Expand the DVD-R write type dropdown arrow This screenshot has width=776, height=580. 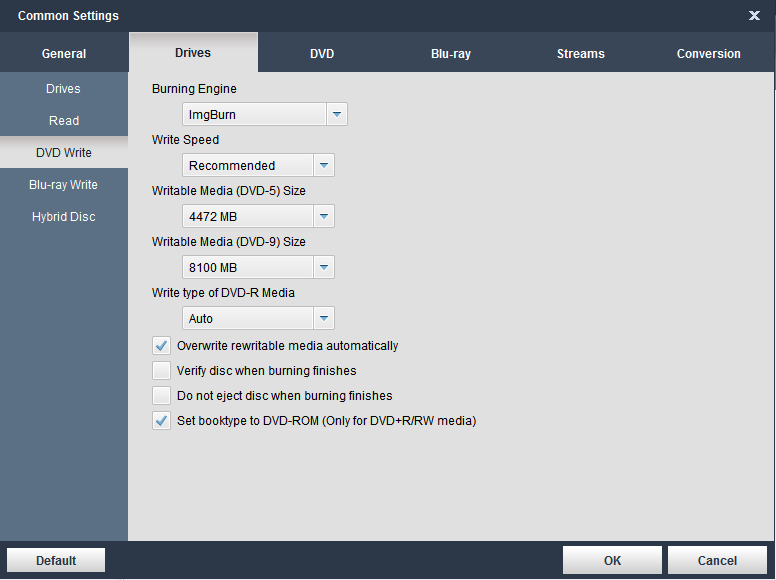pos(324,318)
